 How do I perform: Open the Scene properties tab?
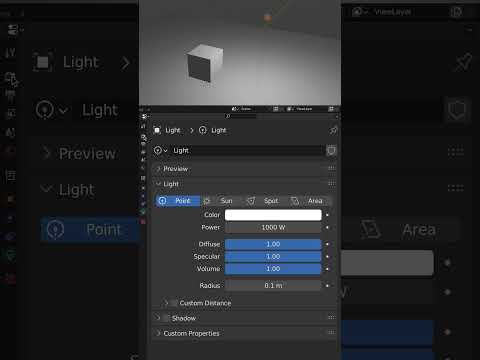[143, 160]
